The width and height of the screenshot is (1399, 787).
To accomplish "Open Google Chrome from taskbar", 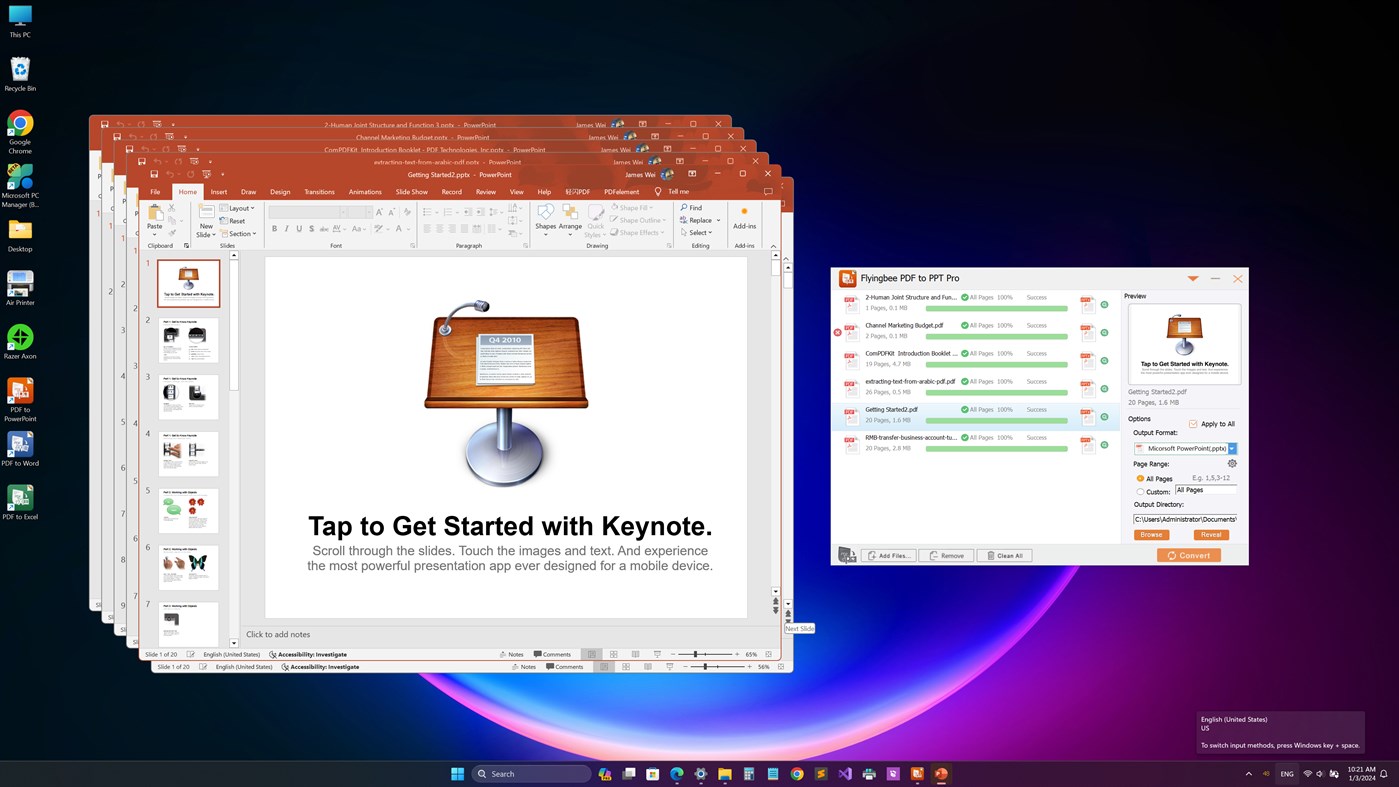I will [797, 774].
